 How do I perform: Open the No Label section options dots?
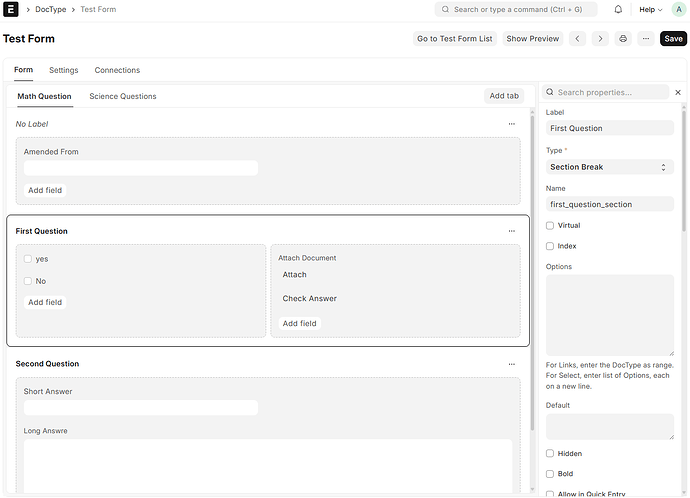tap(511, 124)
